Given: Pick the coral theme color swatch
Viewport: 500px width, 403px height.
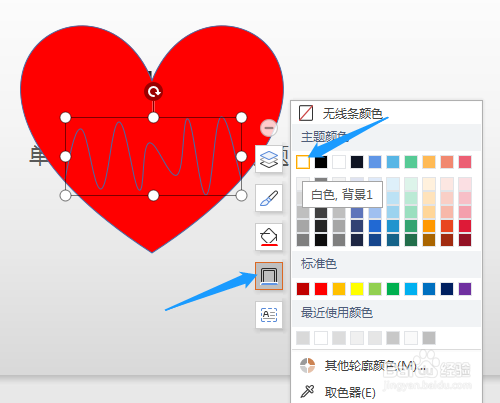Looking at the screenshot, I should click(447, 162).
